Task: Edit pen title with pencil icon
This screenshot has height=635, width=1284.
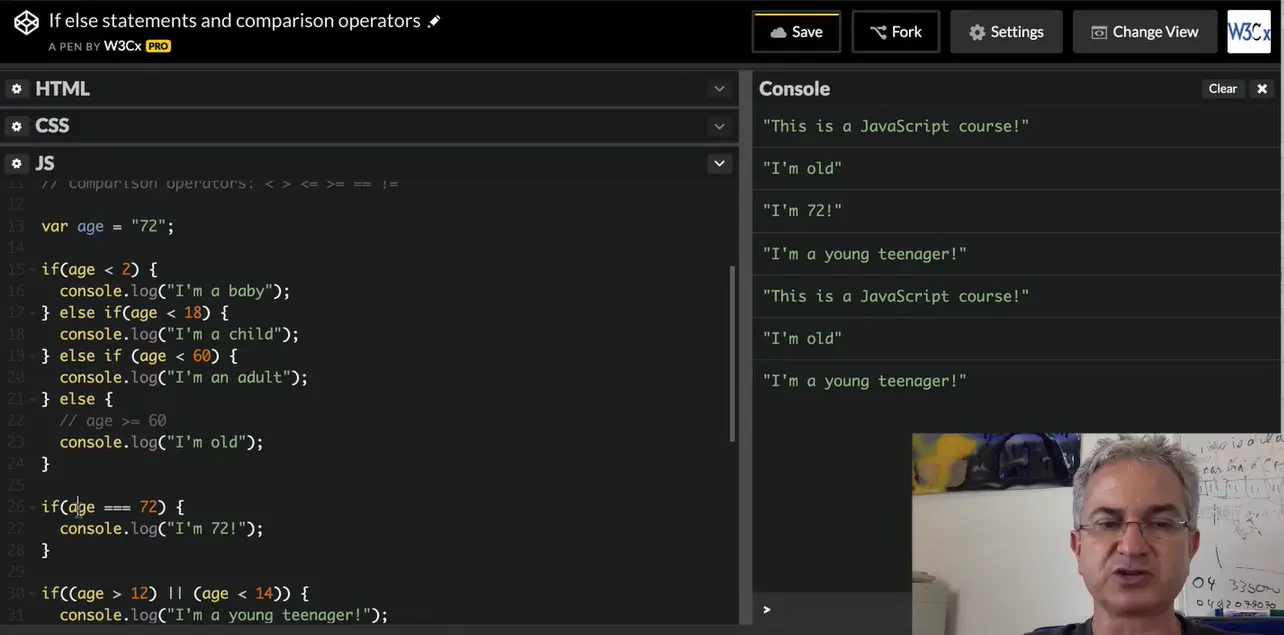Action: (434, 21)
